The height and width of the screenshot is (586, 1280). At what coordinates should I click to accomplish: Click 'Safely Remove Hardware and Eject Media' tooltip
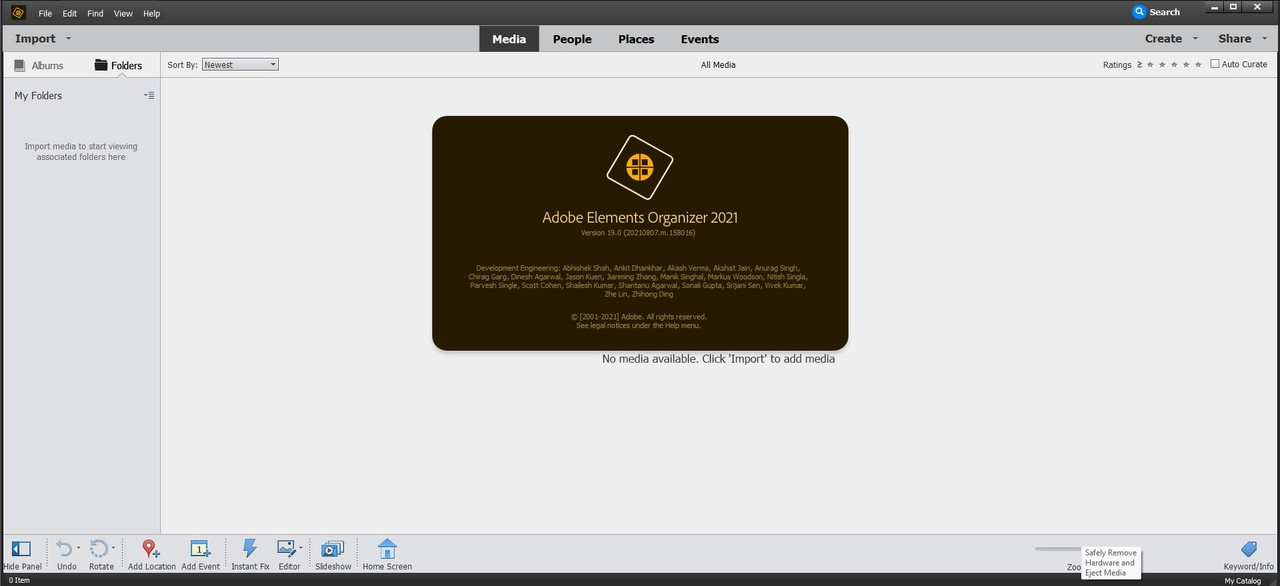click(1111, 562)
